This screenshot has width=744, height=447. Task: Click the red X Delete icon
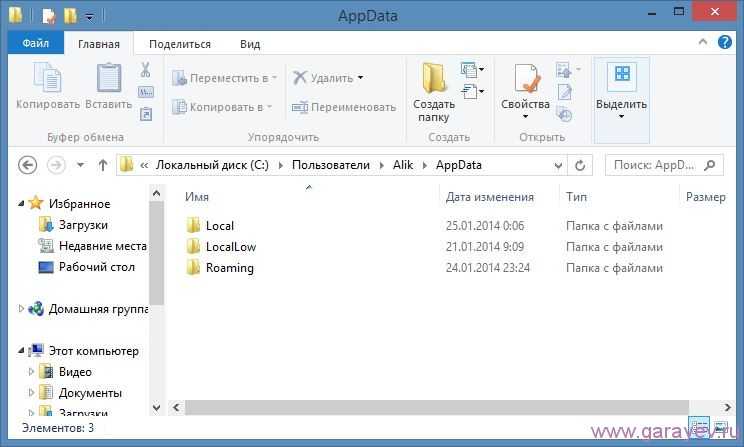click(299, 77)
